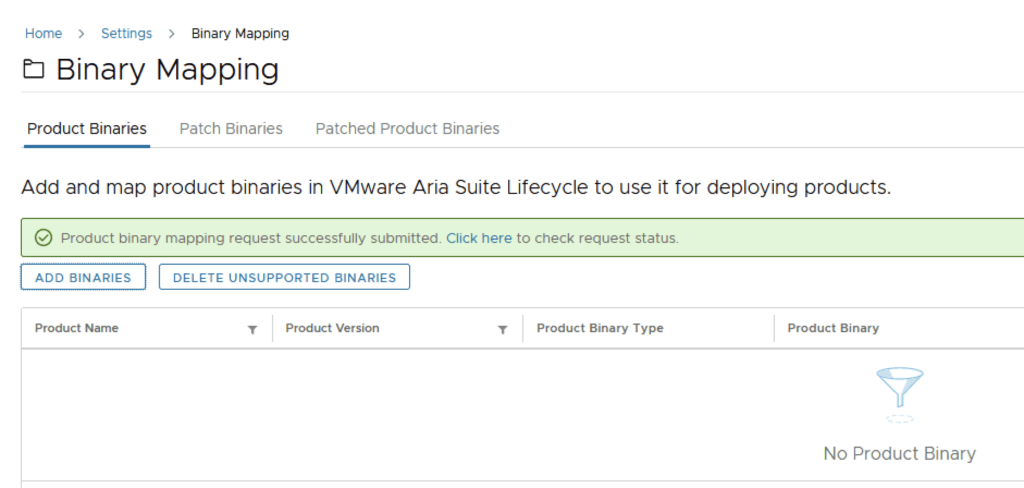Switch to the Patch Binaries tab

point(231,129)
